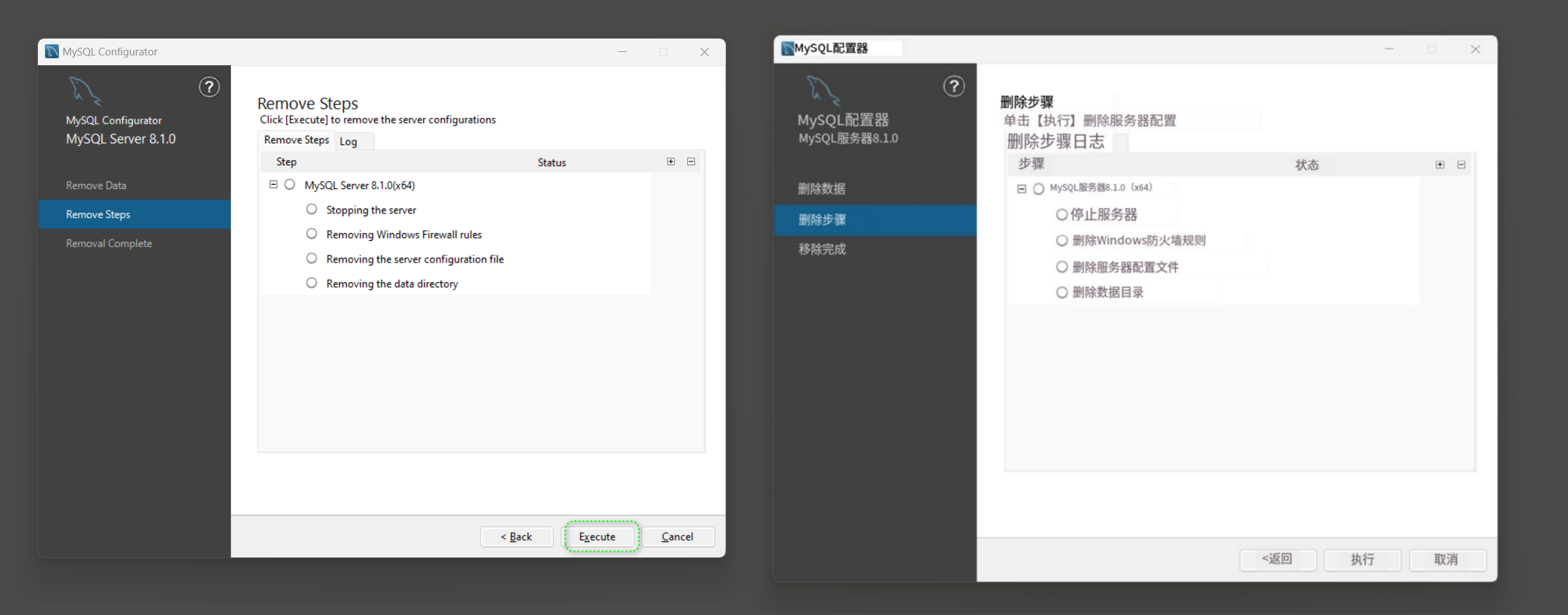Select the Removing the data directory row text
The width and height of the screenshot is (1568, 615).
(x=392, y=284)
